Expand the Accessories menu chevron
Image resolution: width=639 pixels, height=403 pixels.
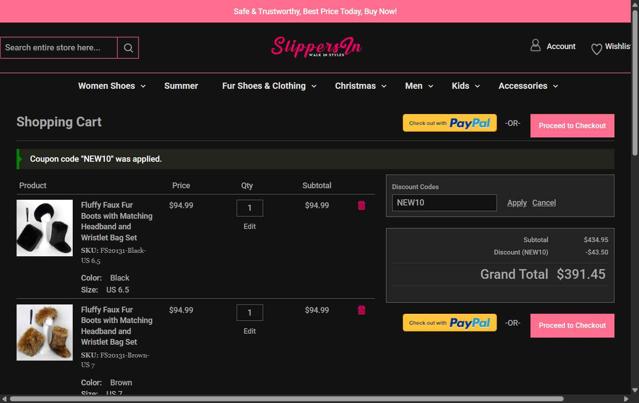click(555, 86)
